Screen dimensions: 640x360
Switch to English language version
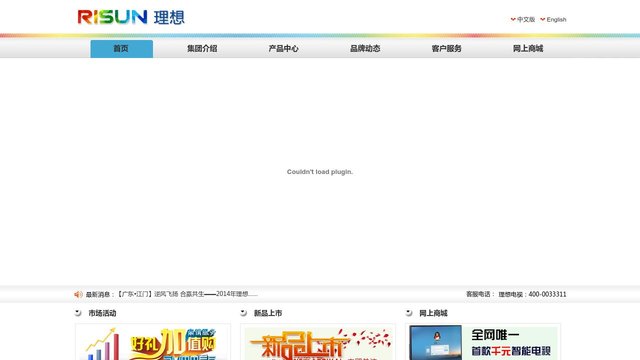556,20
